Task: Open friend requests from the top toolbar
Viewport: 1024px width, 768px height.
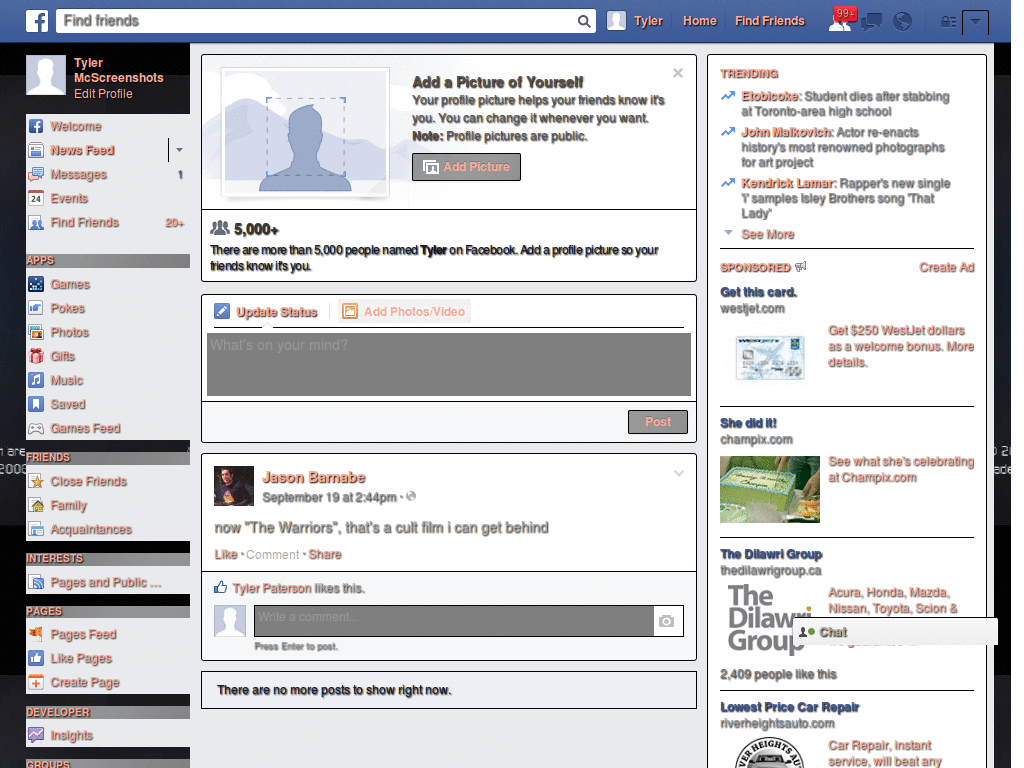Action: tap(841, 20)
